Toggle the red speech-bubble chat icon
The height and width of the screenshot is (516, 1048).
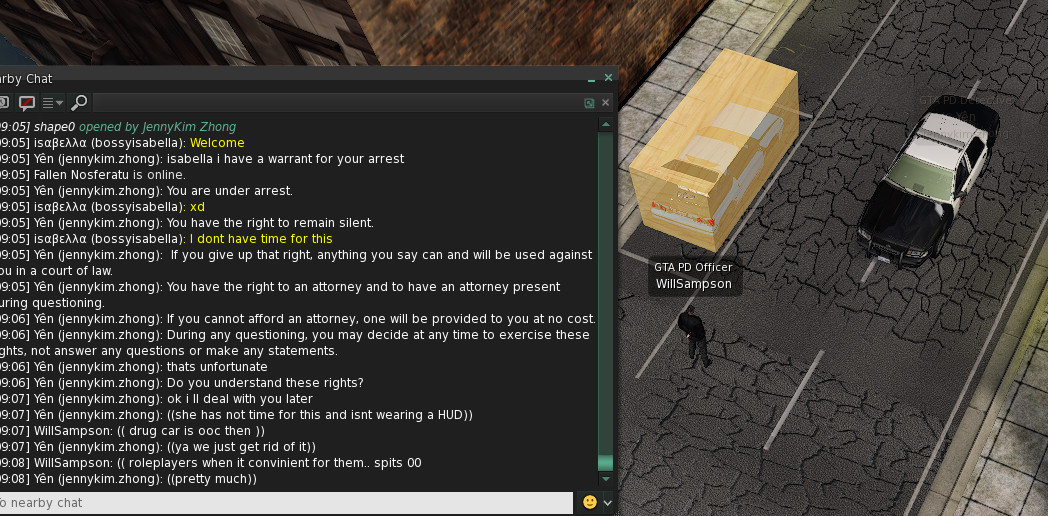coord(27,103)
